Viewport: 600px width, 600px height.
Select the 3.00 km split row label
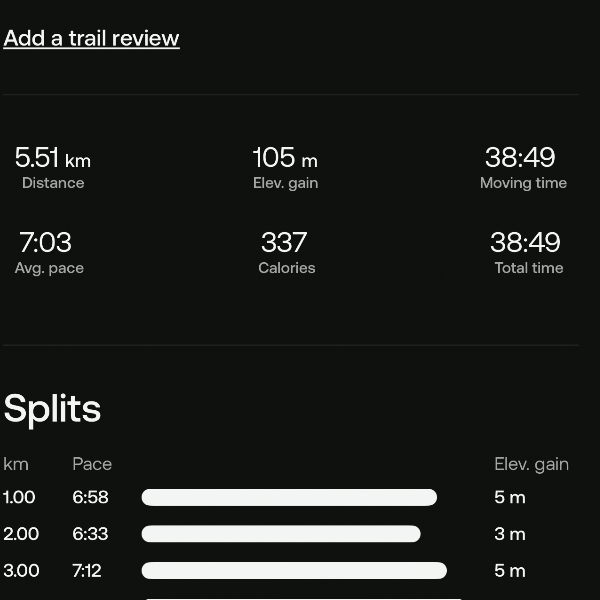tap(21, 571)
